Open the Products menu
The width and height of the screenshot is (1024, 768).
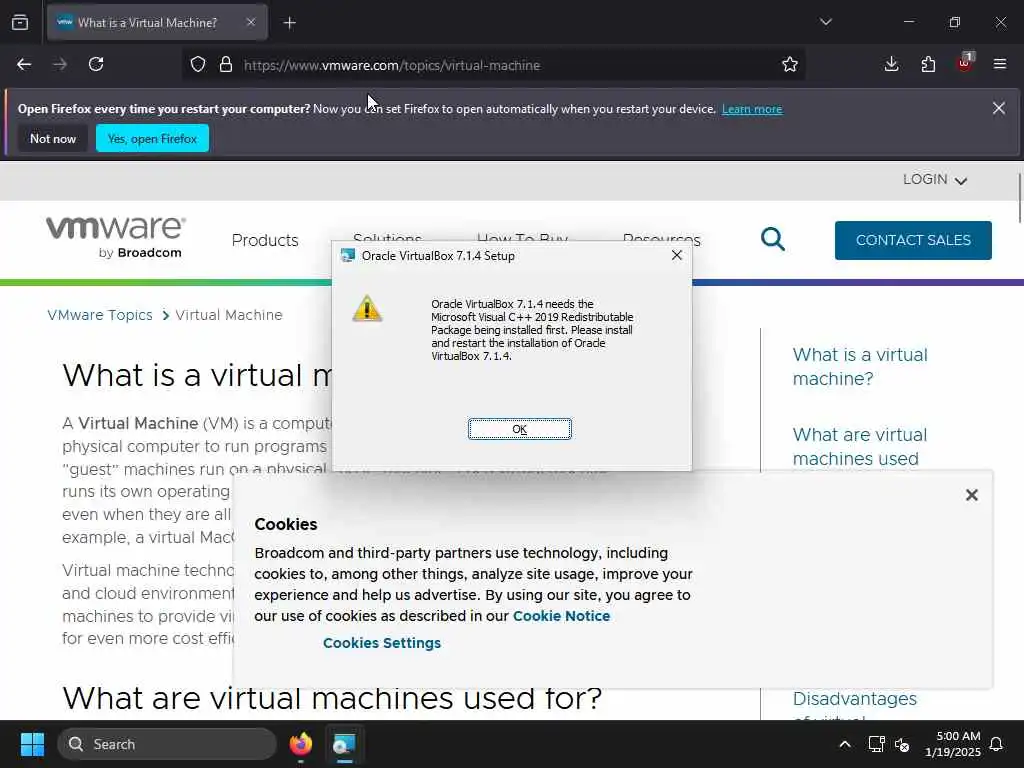[x=264, y=240]
